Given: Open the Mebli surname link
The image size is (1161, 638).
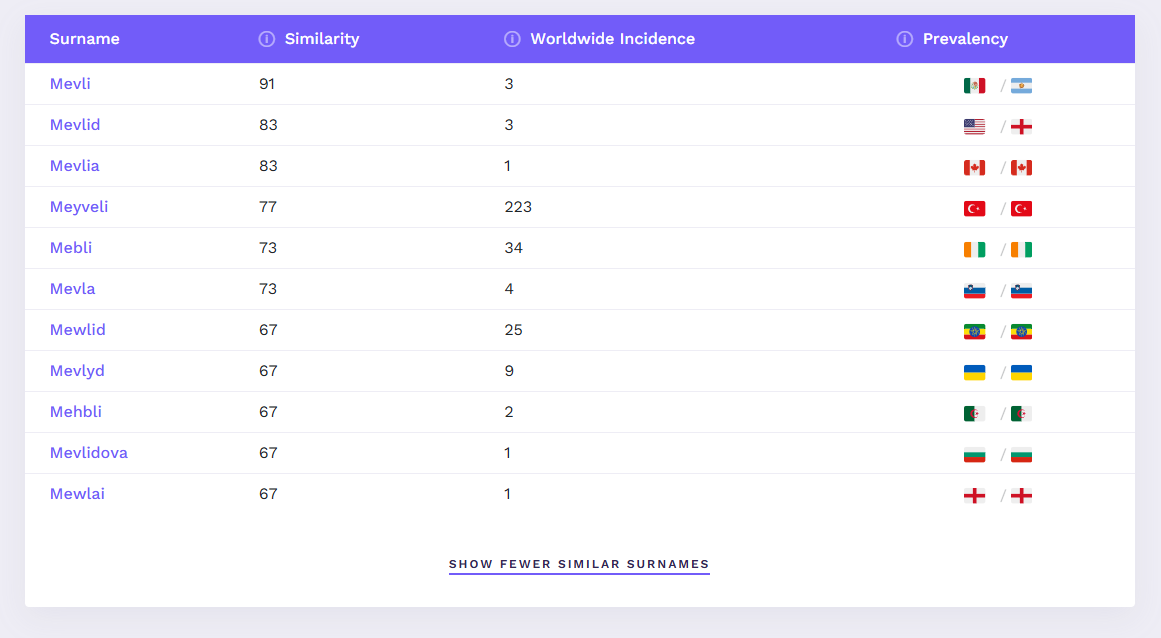Looking at the screenshot, I should pyautogui.click(x=71, y=248).
